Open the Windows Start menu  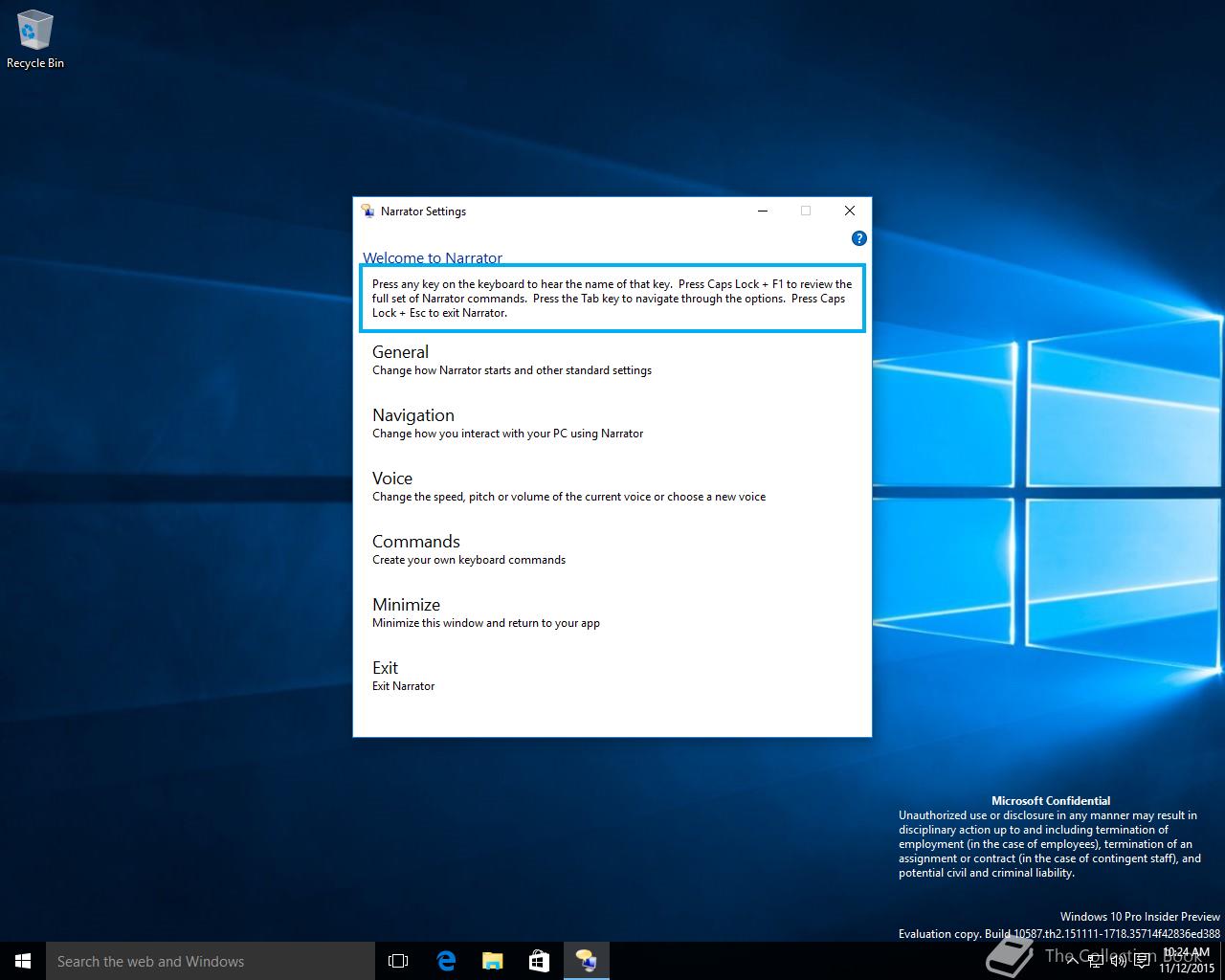(23, 961)
